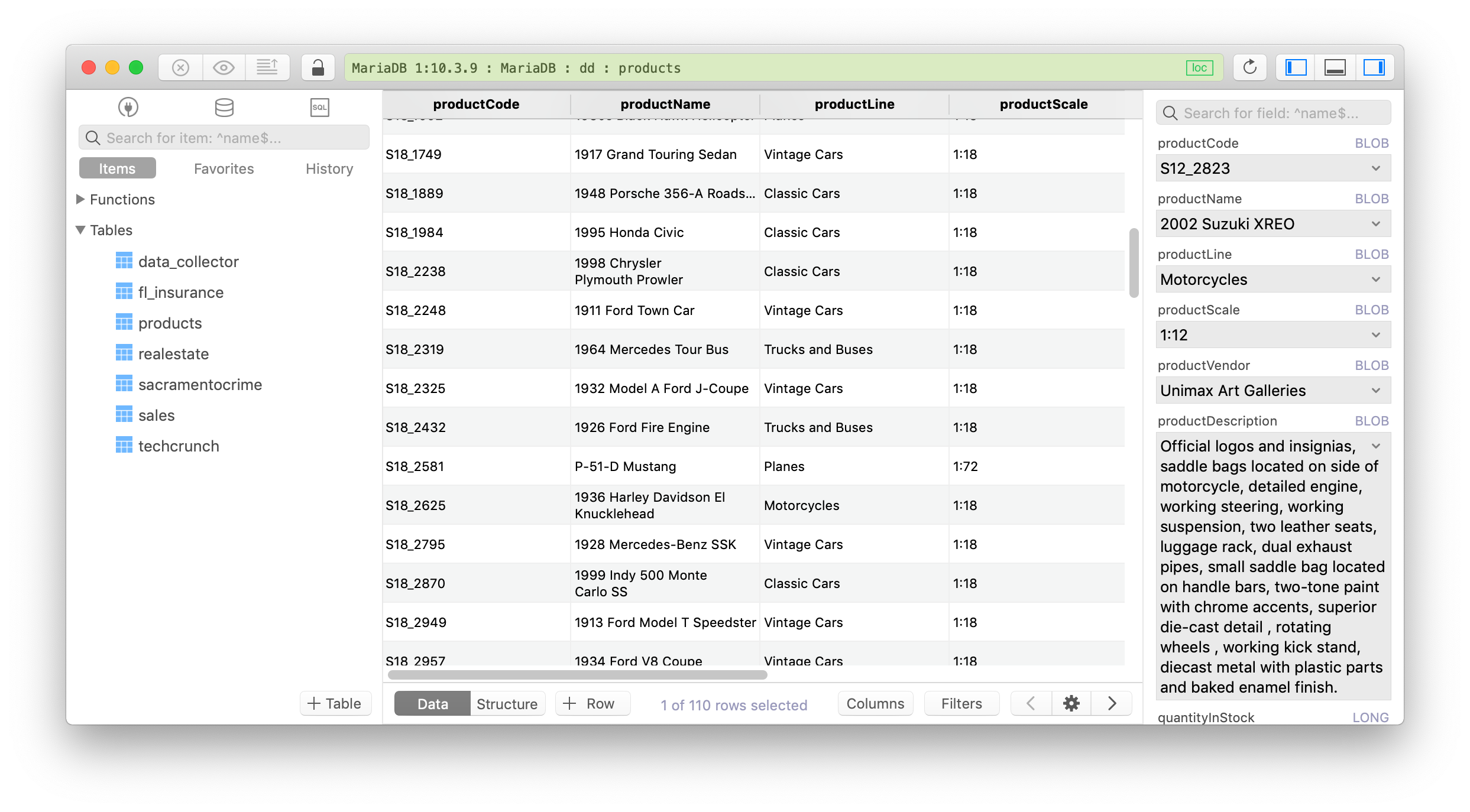Click the database connection icon

click(x=127, y=107)
